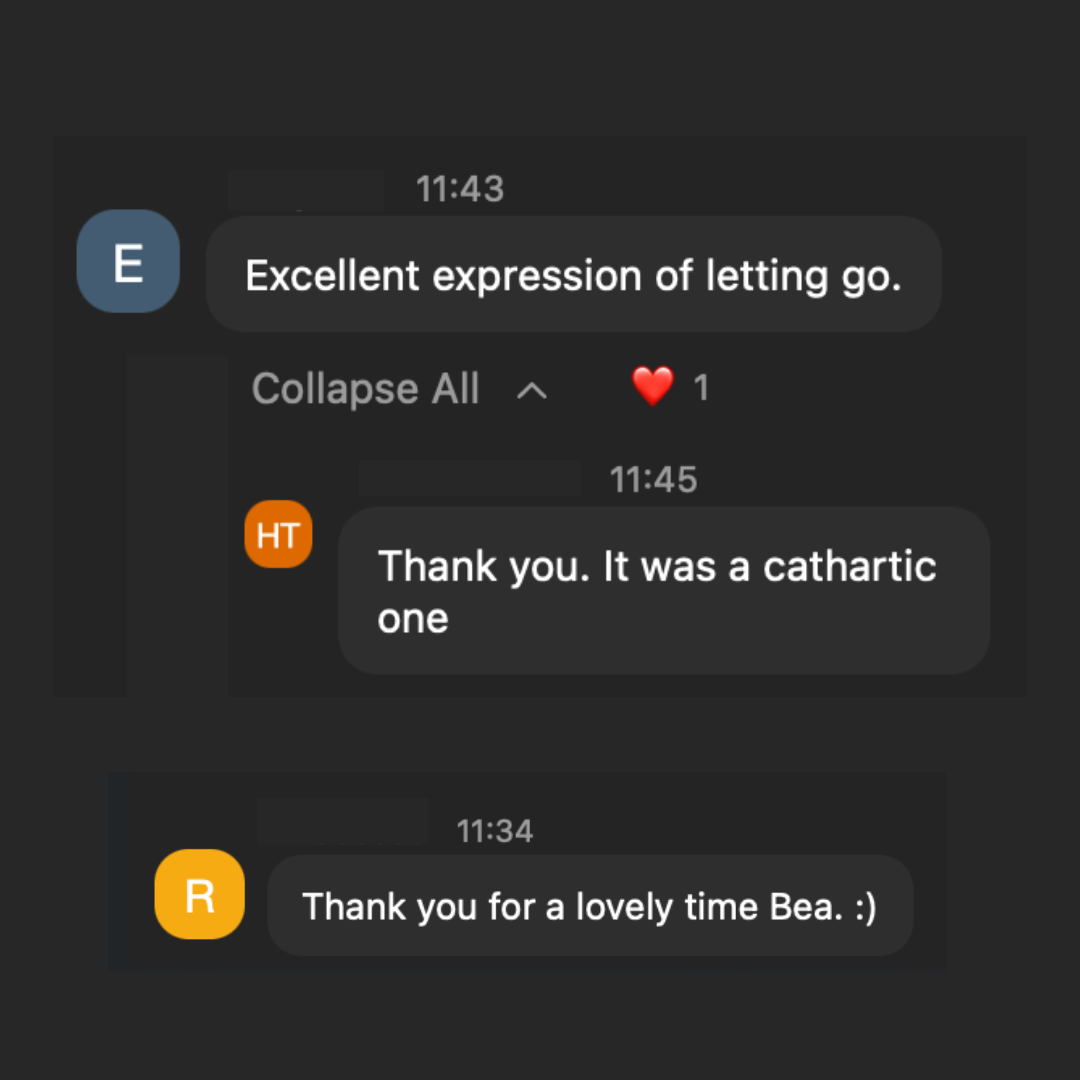Click the blue E profile avatar
The height and width of the screenshot is (1080, 1080).
[x=128, y=262]
